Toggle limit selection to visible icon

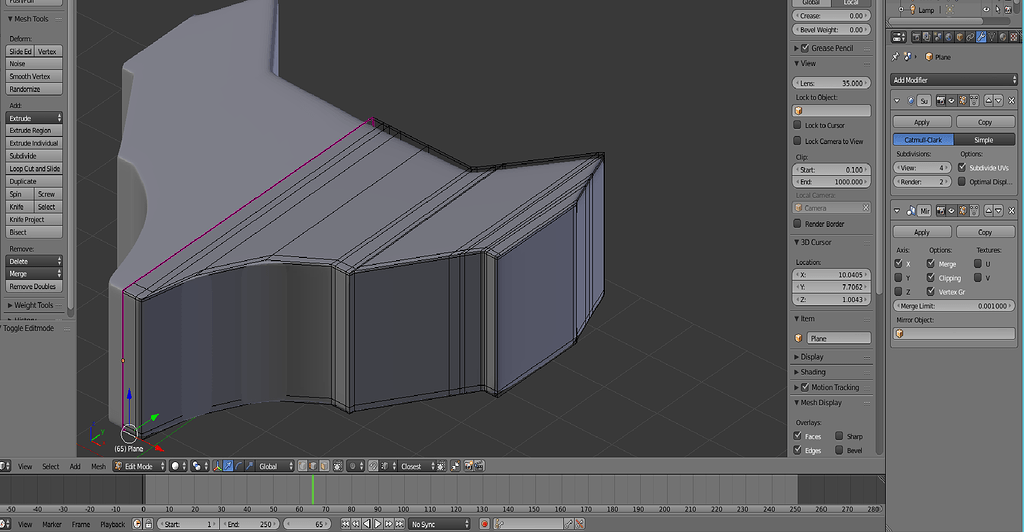pos(338,466)
